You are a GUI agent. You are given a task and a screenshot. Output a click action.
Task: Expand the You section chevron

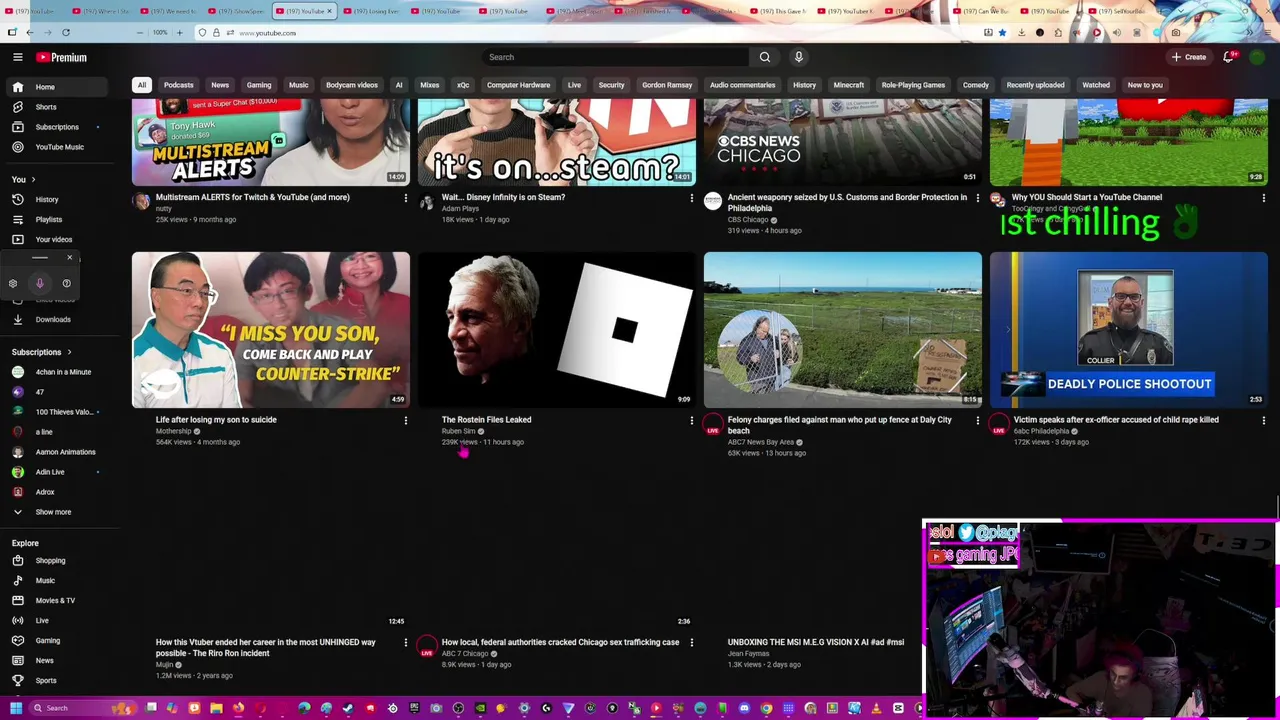click(x=33, y=179)
